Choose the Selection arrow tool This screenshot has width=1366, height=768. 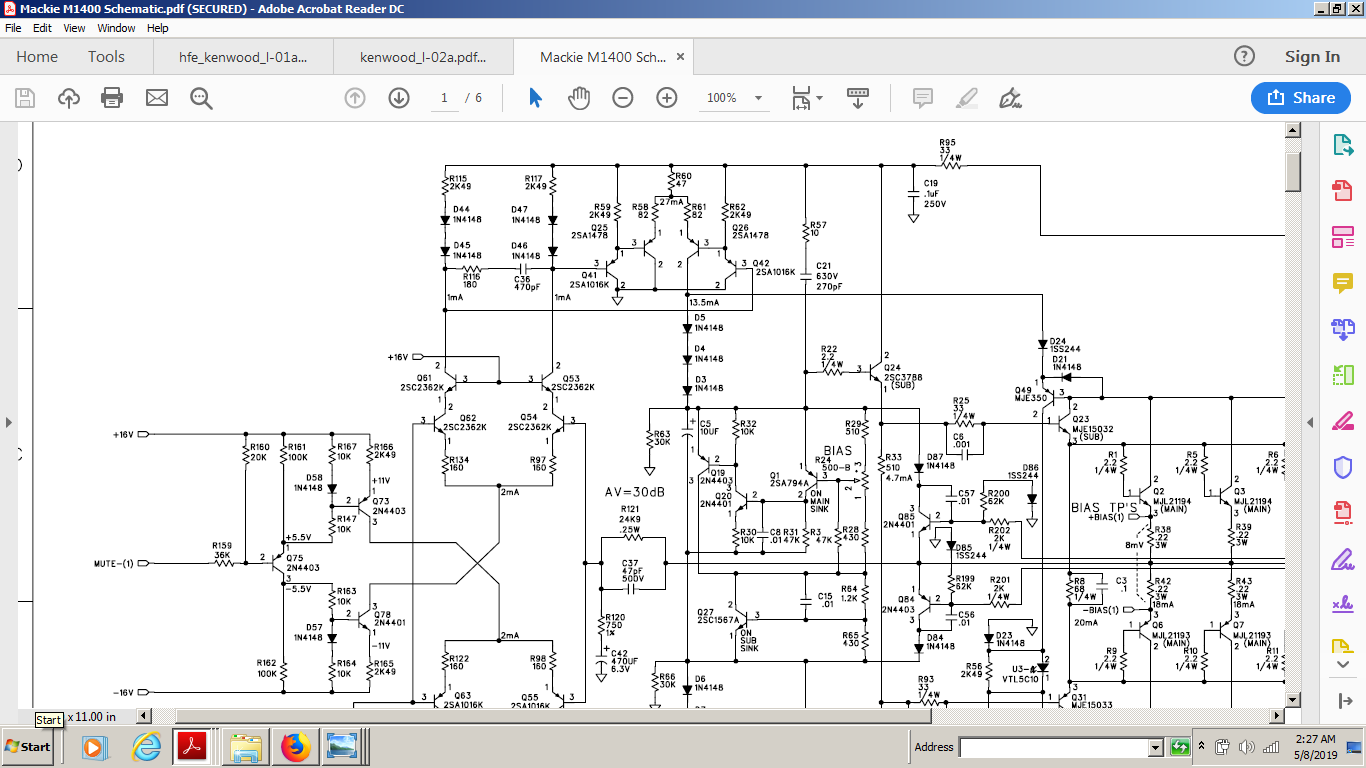click(535, 98)
